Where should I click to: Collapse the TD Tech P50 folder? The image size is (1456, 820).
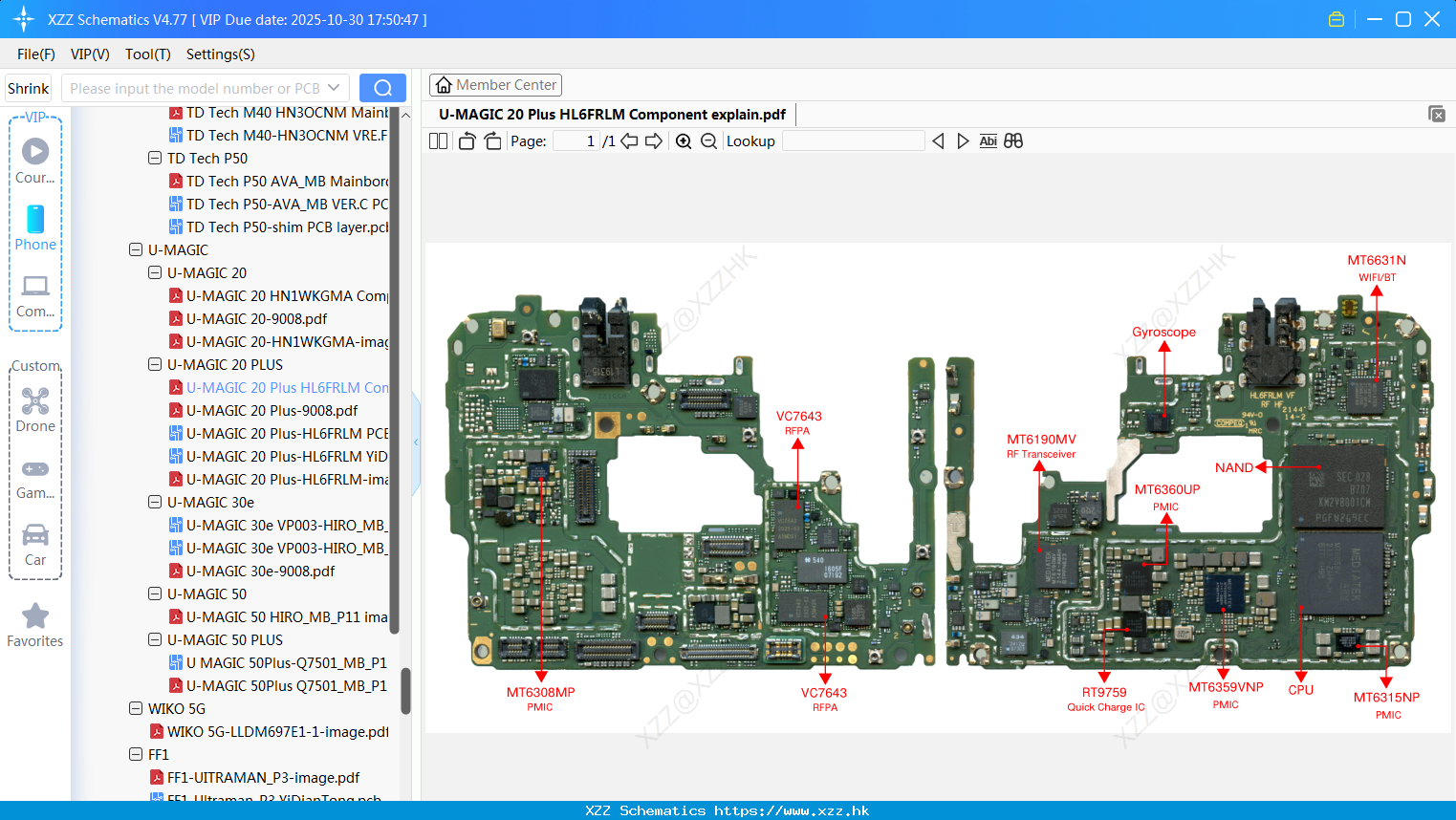coord(155,159)
